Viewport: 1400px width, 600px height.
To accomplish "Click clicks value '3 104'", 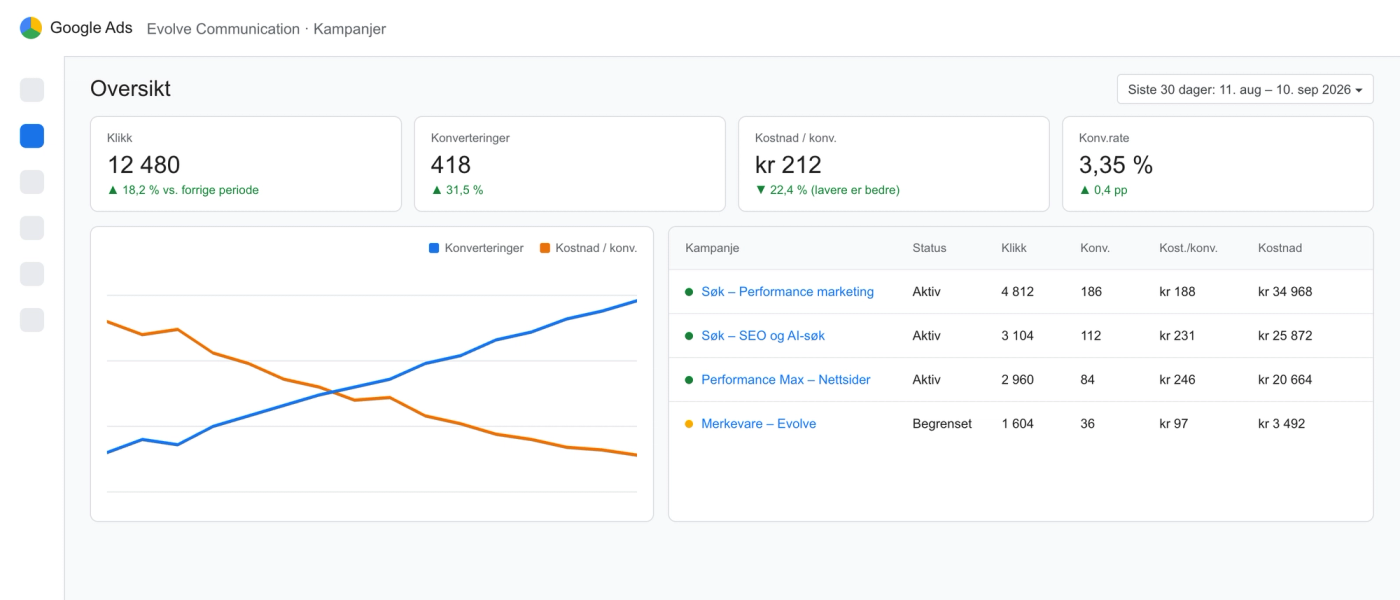I will [1017, 336].
